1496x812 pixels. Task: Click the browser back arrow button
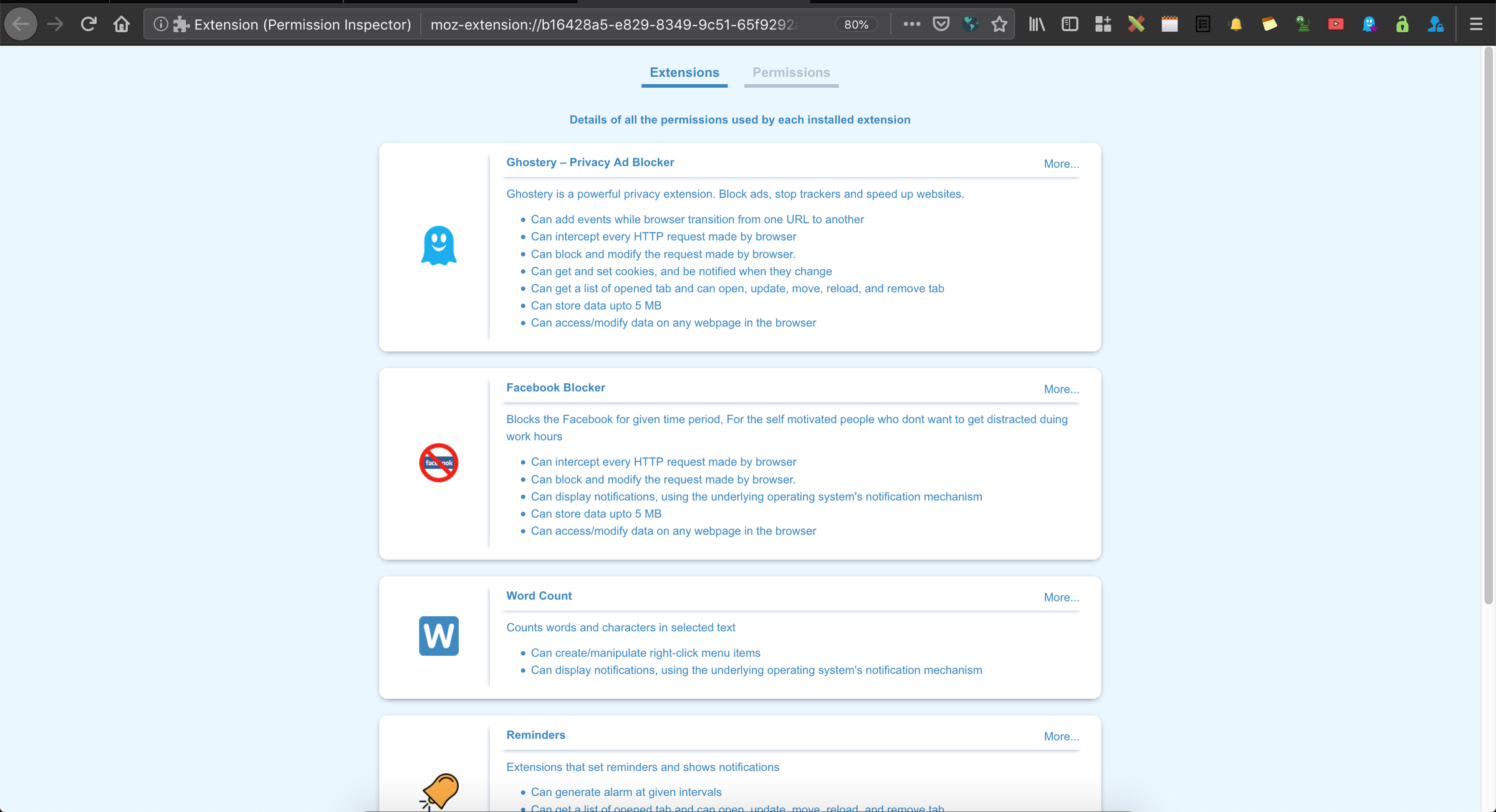coord(20,23)
